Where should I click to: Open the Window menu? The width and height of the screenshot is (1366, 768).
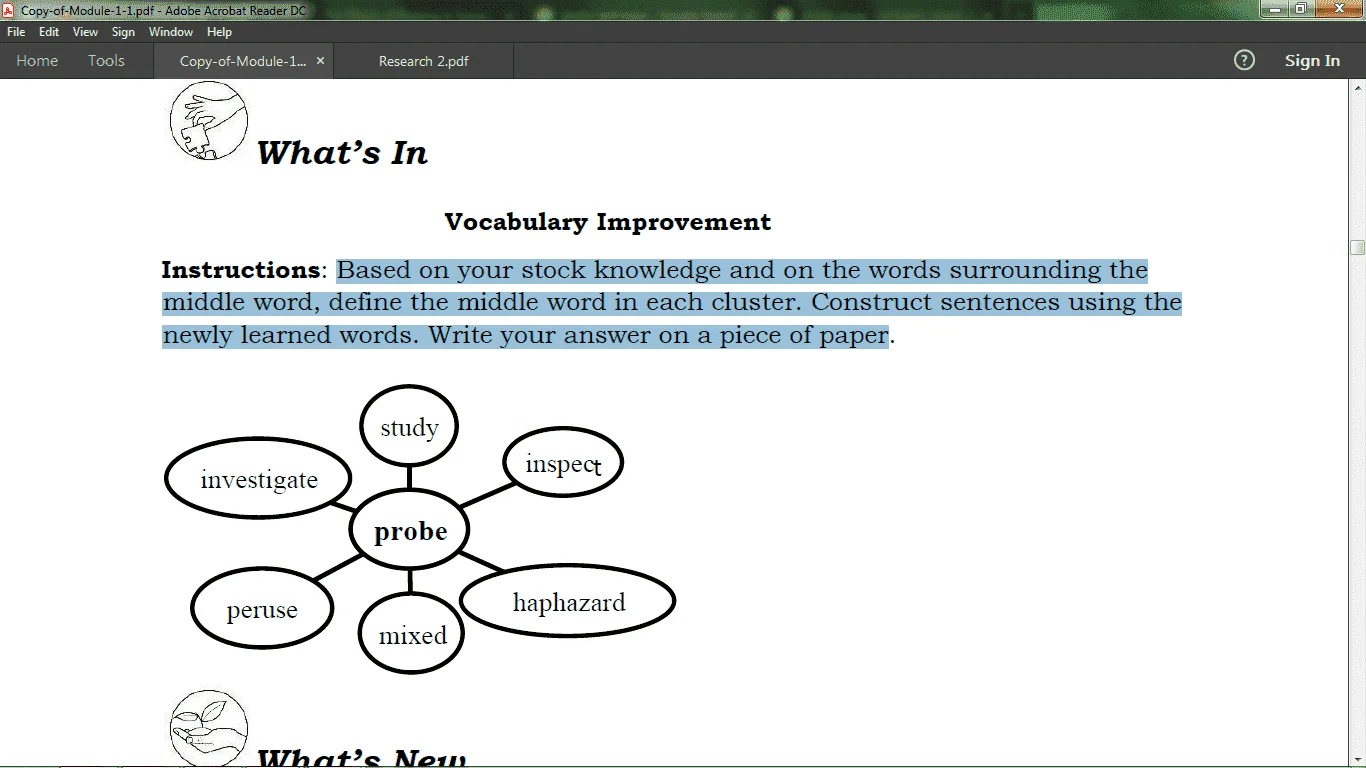click(171, 32)
